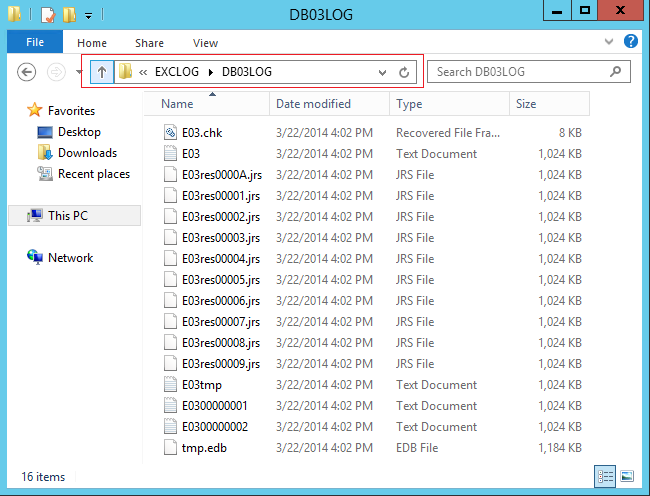Switch to large thumbnails view icon

click(x=627, y=476)
